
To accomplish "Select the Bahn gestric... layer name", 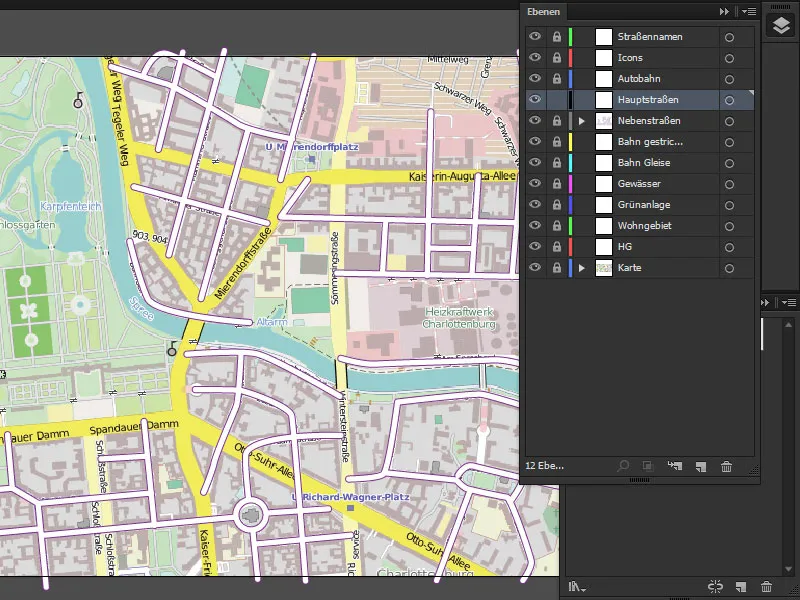I will click(650, 142).
